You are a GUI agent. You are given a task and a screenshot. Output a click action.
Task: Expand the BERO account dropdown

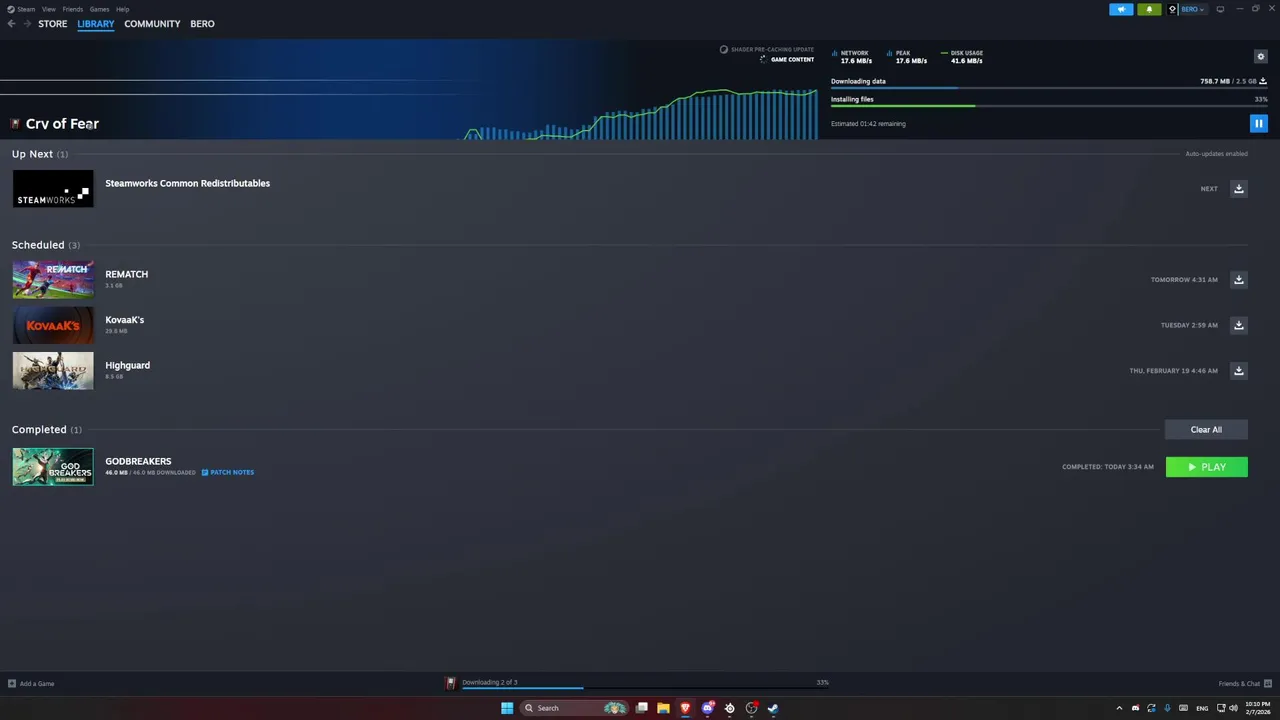point(1193,9)
